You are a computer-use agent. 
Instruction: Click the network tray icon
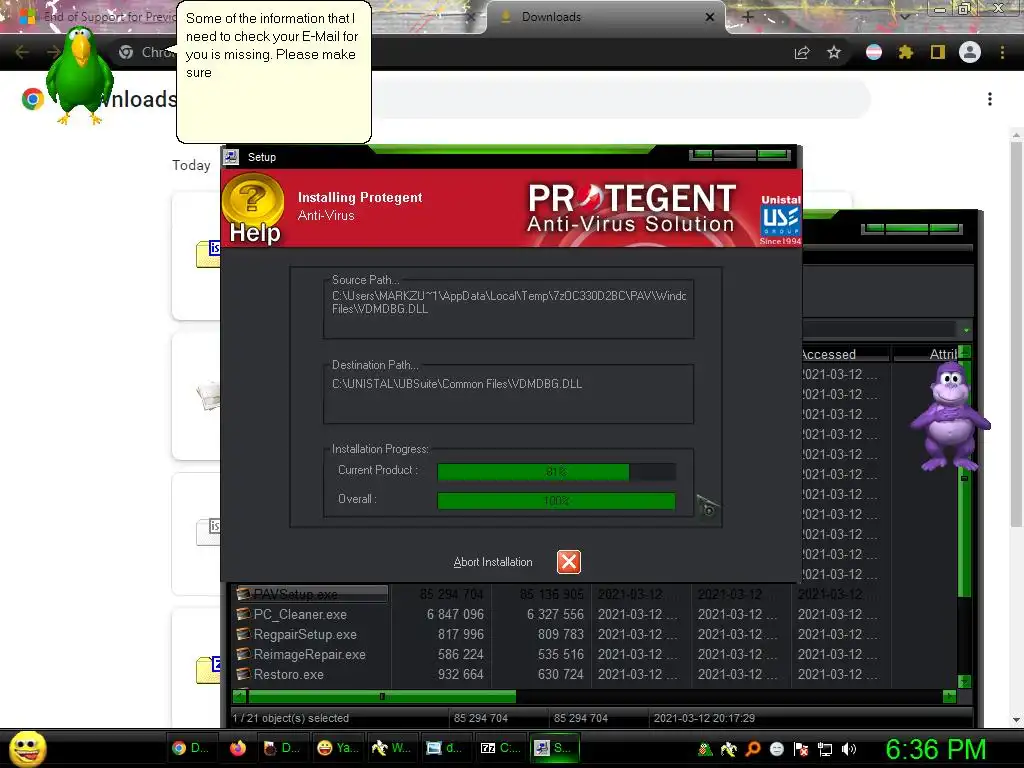tap(825, 749)
